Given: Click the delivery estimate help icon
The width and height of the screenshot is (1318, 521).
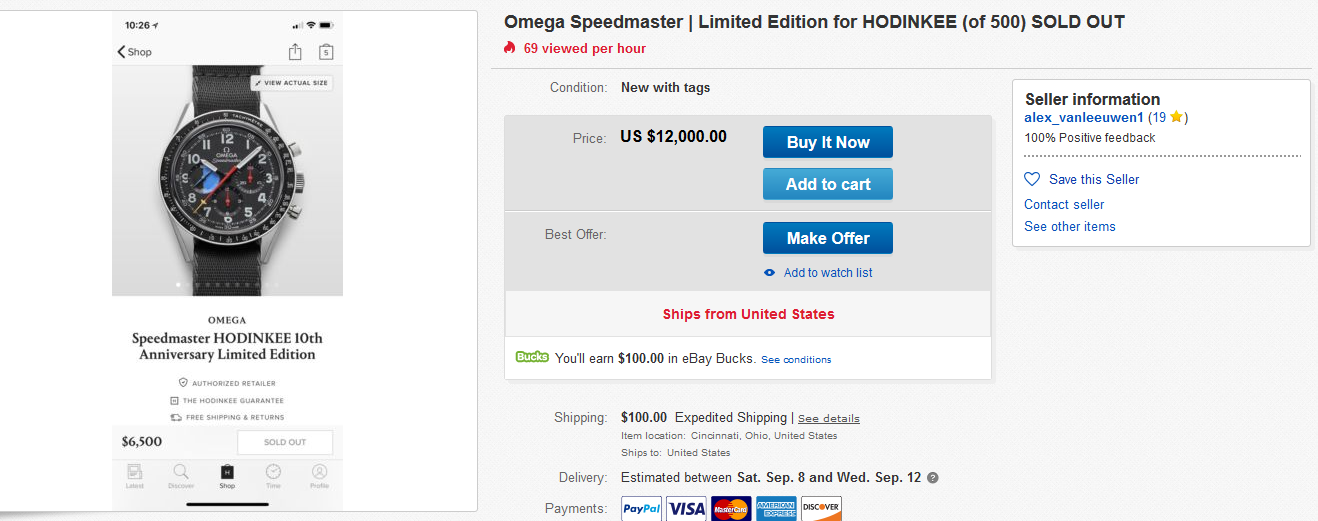Looking at the screenshot, I should 933,478.
